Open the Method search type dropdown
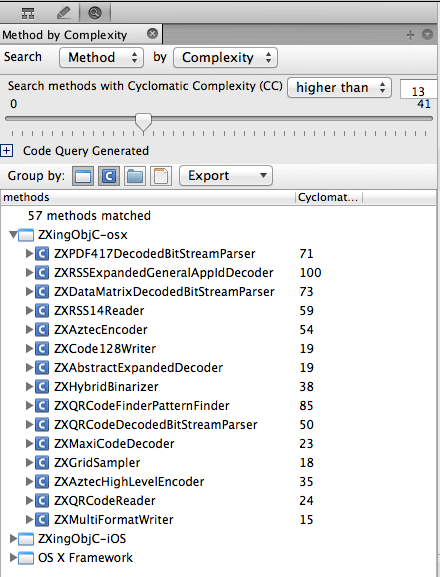The width and height of the screenshot is (440, 577). [101, 57]
